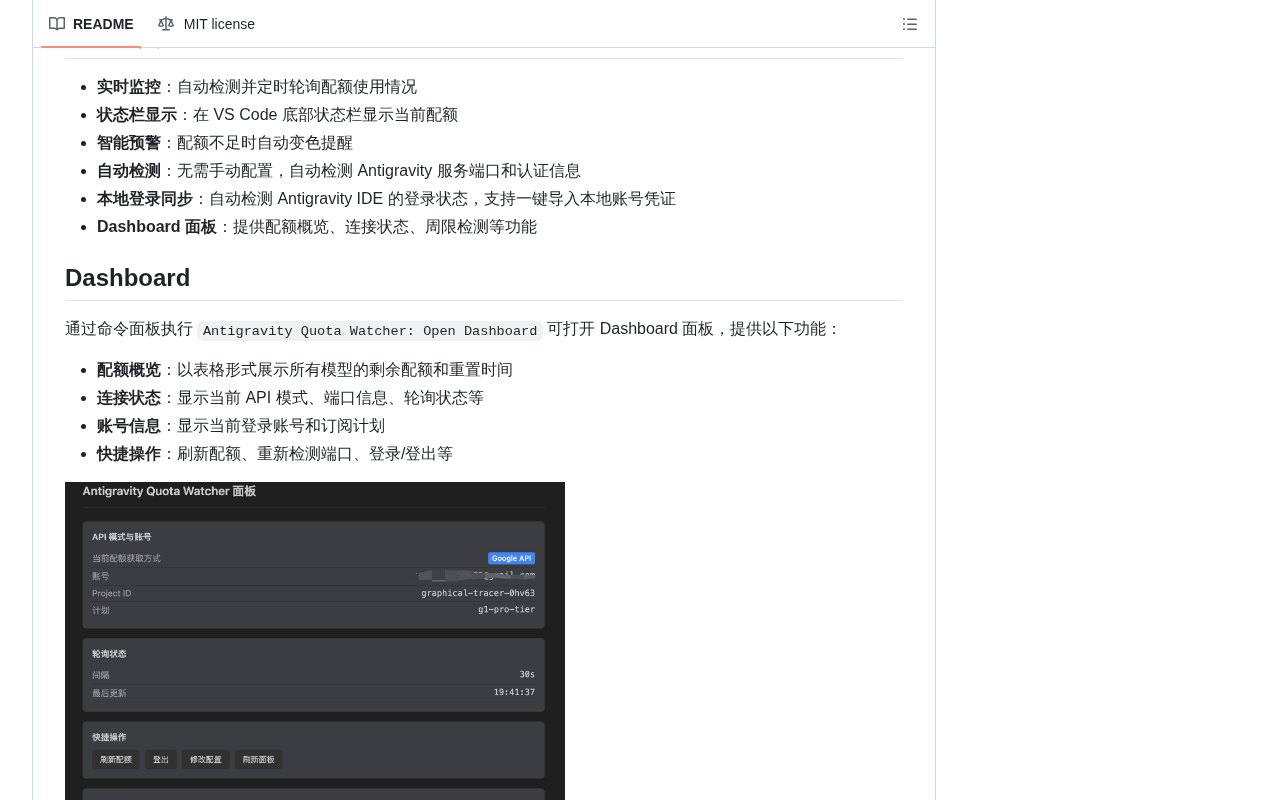
Task: Select the 'Antigravity Quota Watcher: Open Dashboard' code snippet
Action: [x=370, y=331]
